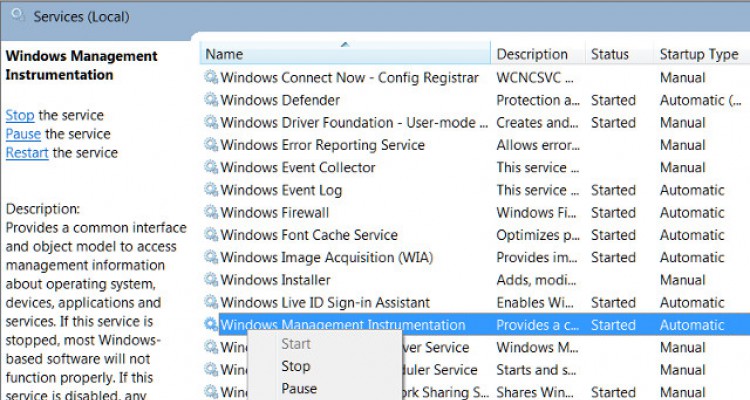This screenshot has height=400, width=750.
Task: Select Windows Font Cache Service
Action: 309,235
